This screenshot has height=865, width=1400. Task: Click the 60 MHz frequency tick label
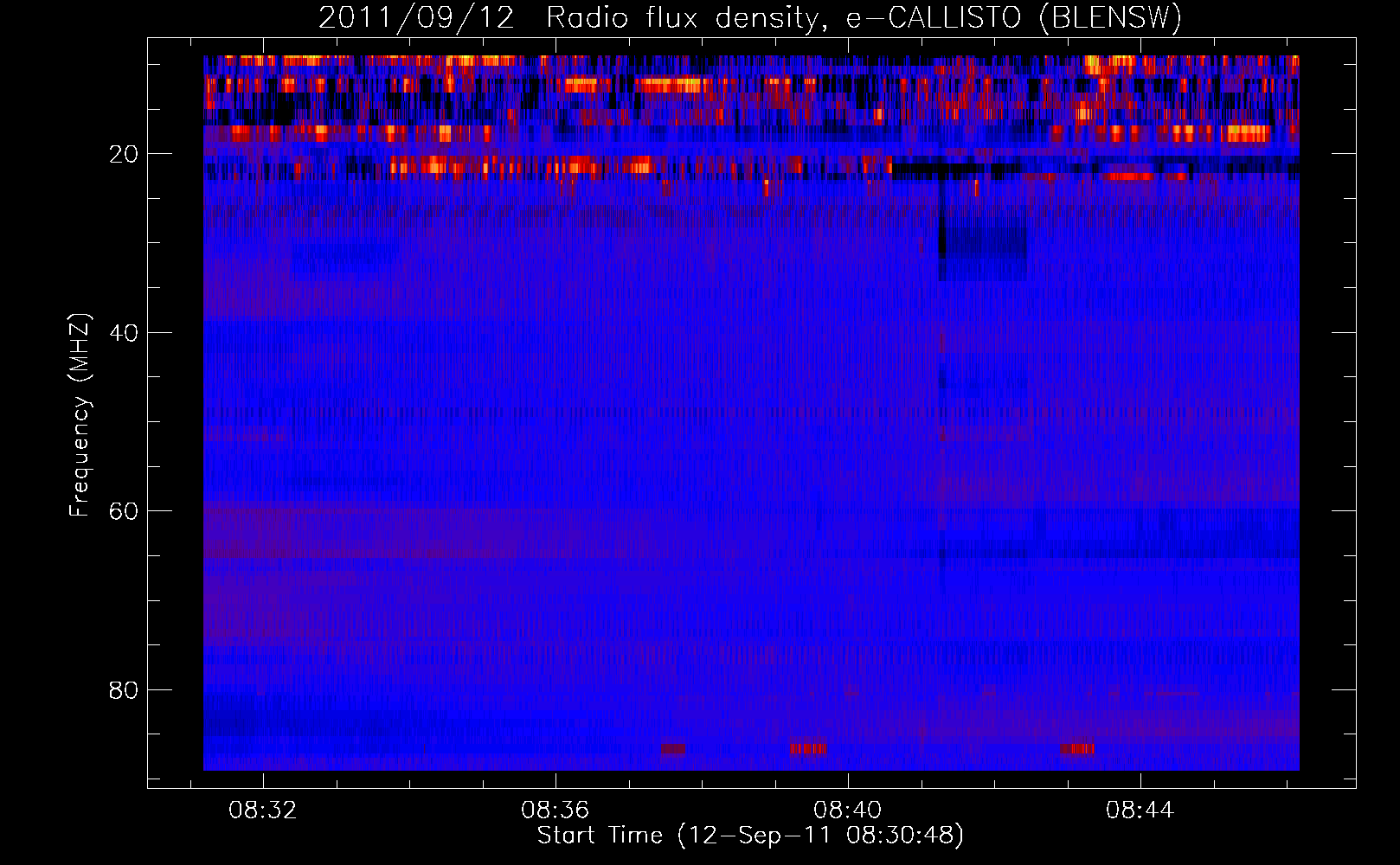click(x=124, y=511)
